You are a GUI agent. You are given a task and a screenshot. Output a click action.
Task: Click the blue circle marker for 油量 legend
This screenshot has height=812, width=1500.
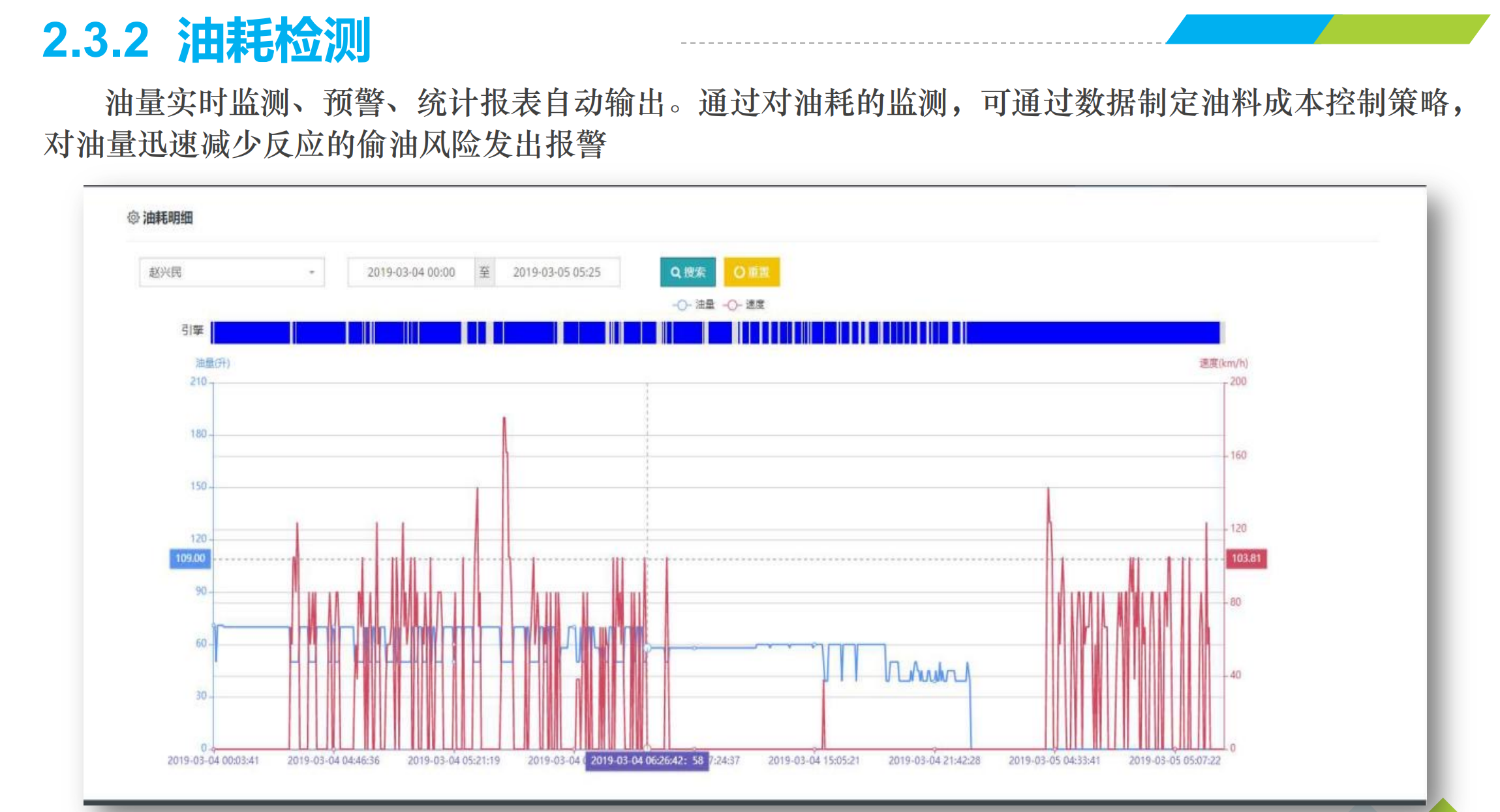tap(681, 305)
